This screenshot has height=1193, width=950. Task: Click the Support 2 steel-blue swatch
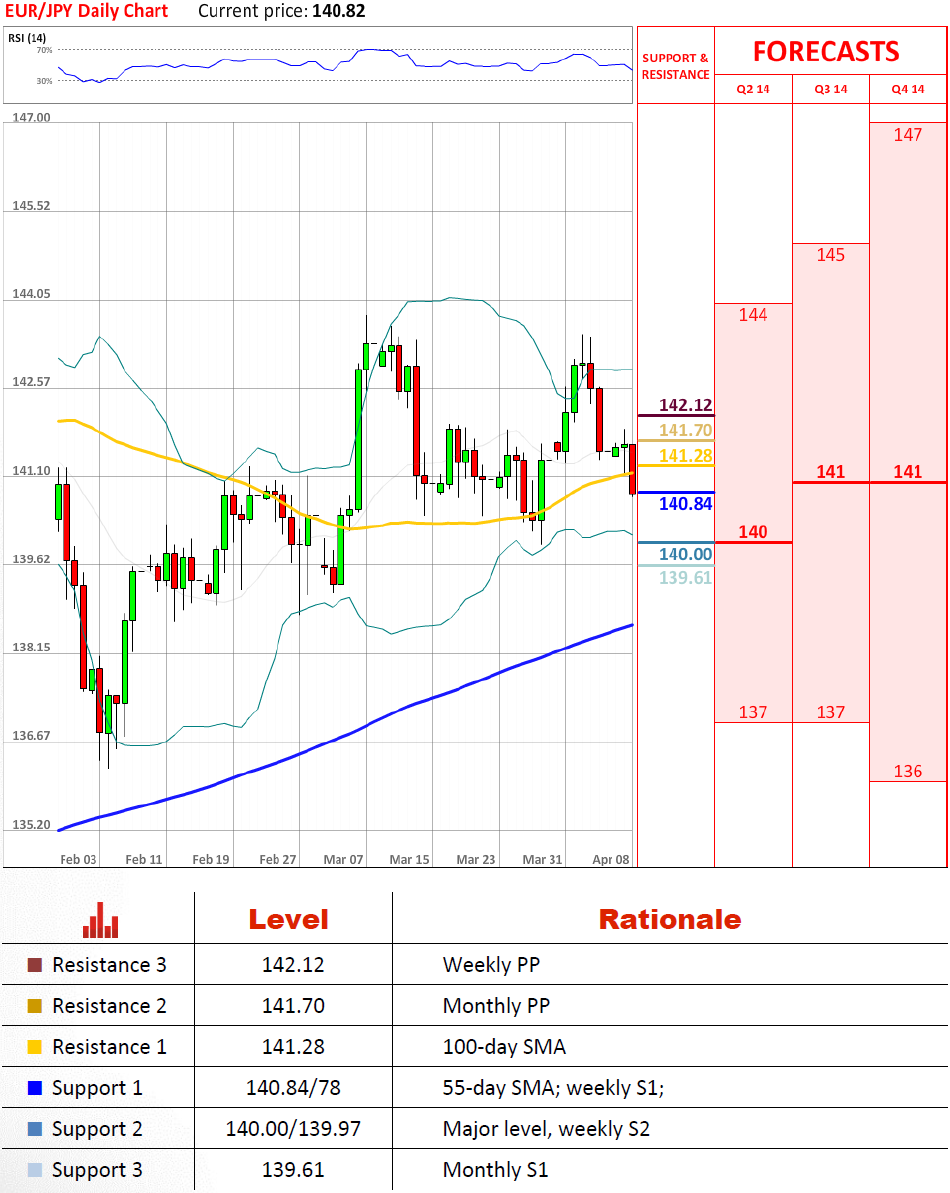(34, 1129)
